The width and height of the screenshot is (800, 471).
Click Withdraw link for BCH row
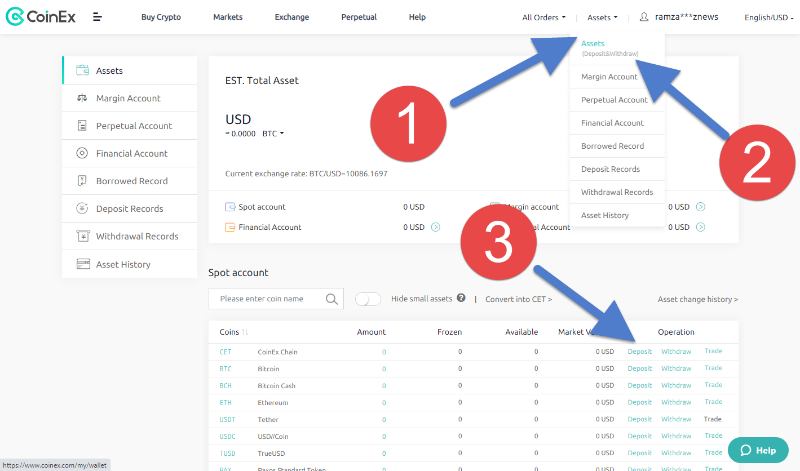click(676, 385)
